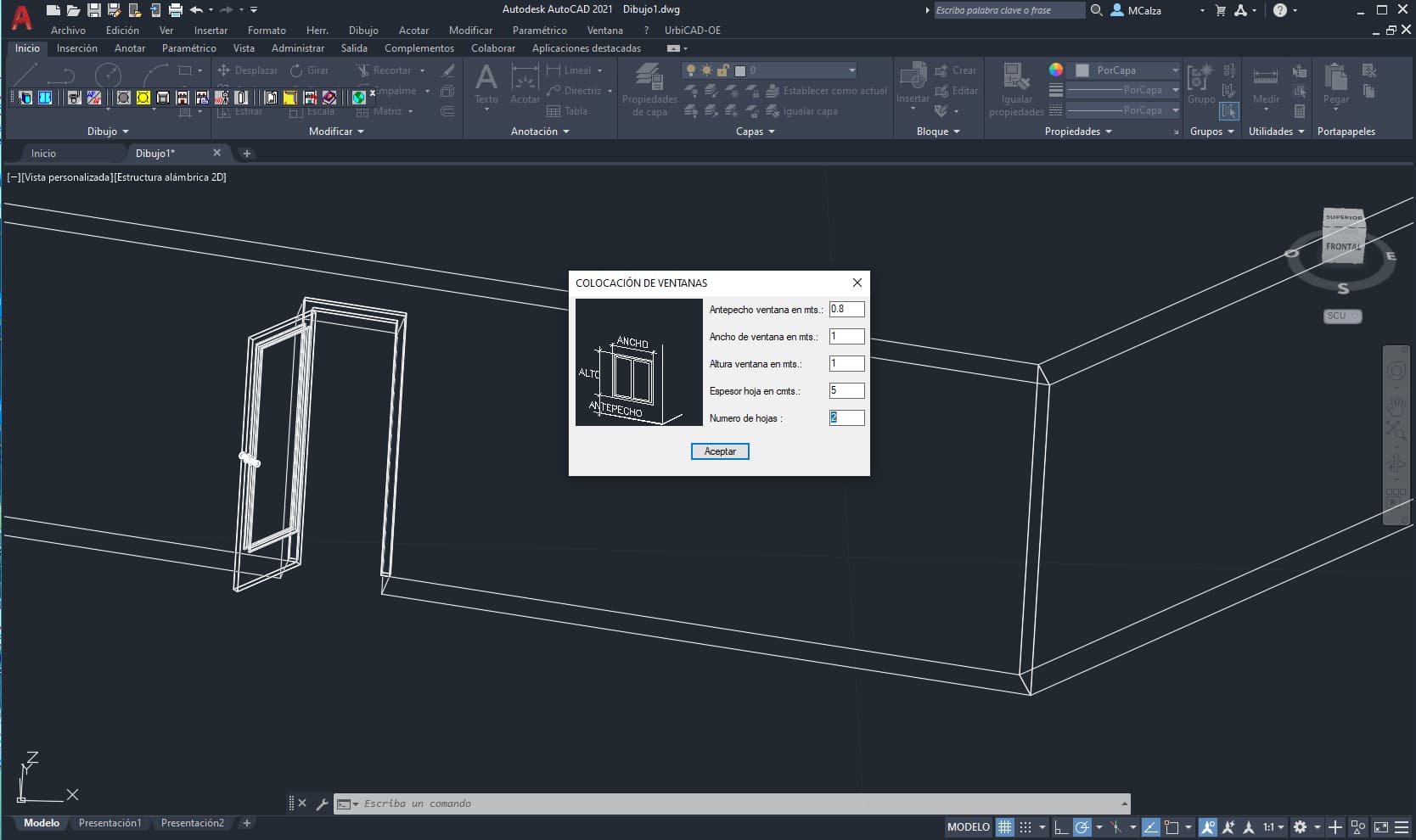Click the New drawing icon in quick access
Image resolution: width=1416 pixels, height=840 pixels.
[x=53, y=10]
